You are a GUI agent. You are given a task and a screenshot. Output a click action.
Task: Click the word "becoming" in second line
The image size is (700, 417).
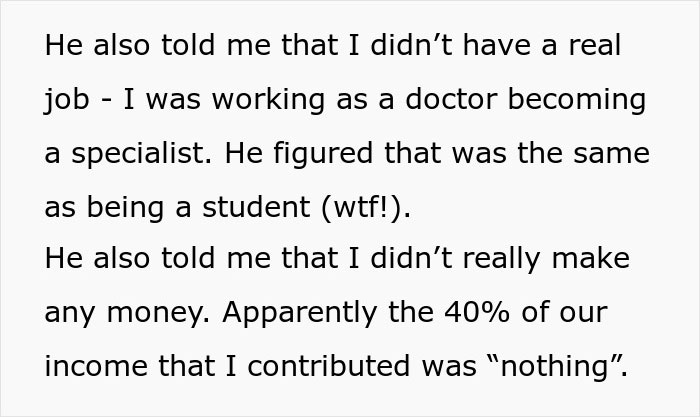point(576,100)
